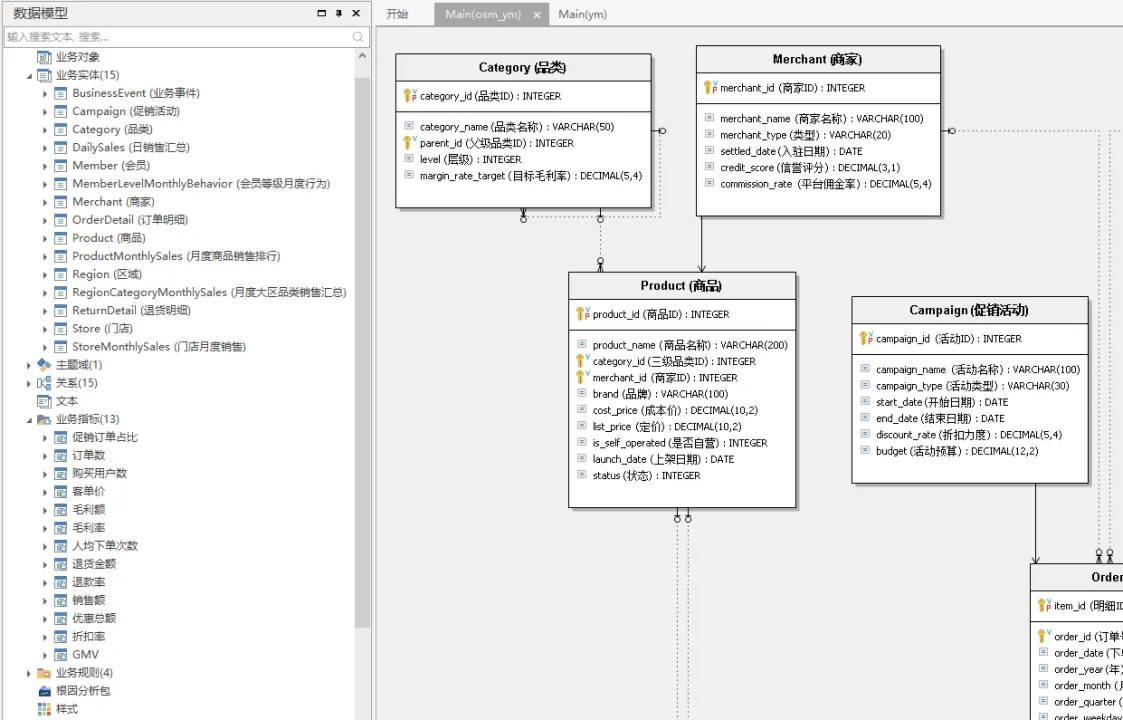Viewport: 1123px width, 720px height.
Task: Select the 购买用户数 metric item
Action: click(100, 474)
